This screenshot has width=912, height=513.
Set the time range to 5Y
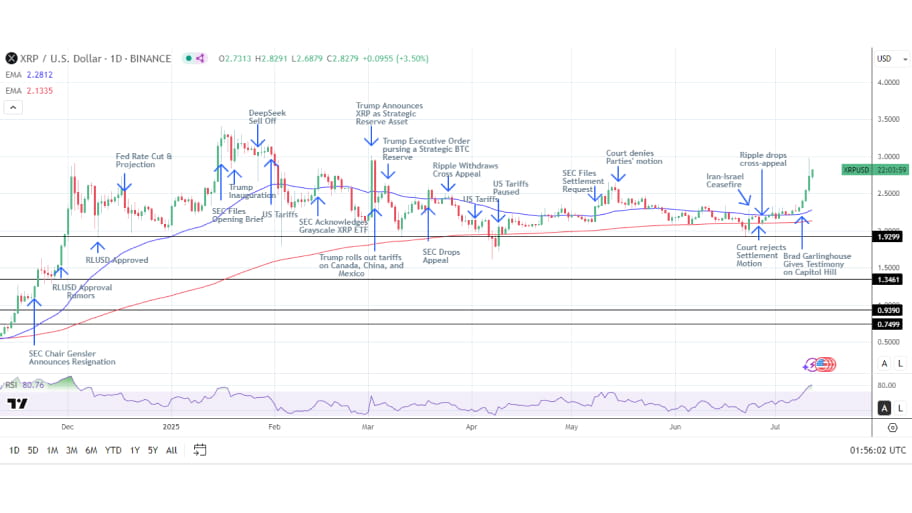coord(153,450)
